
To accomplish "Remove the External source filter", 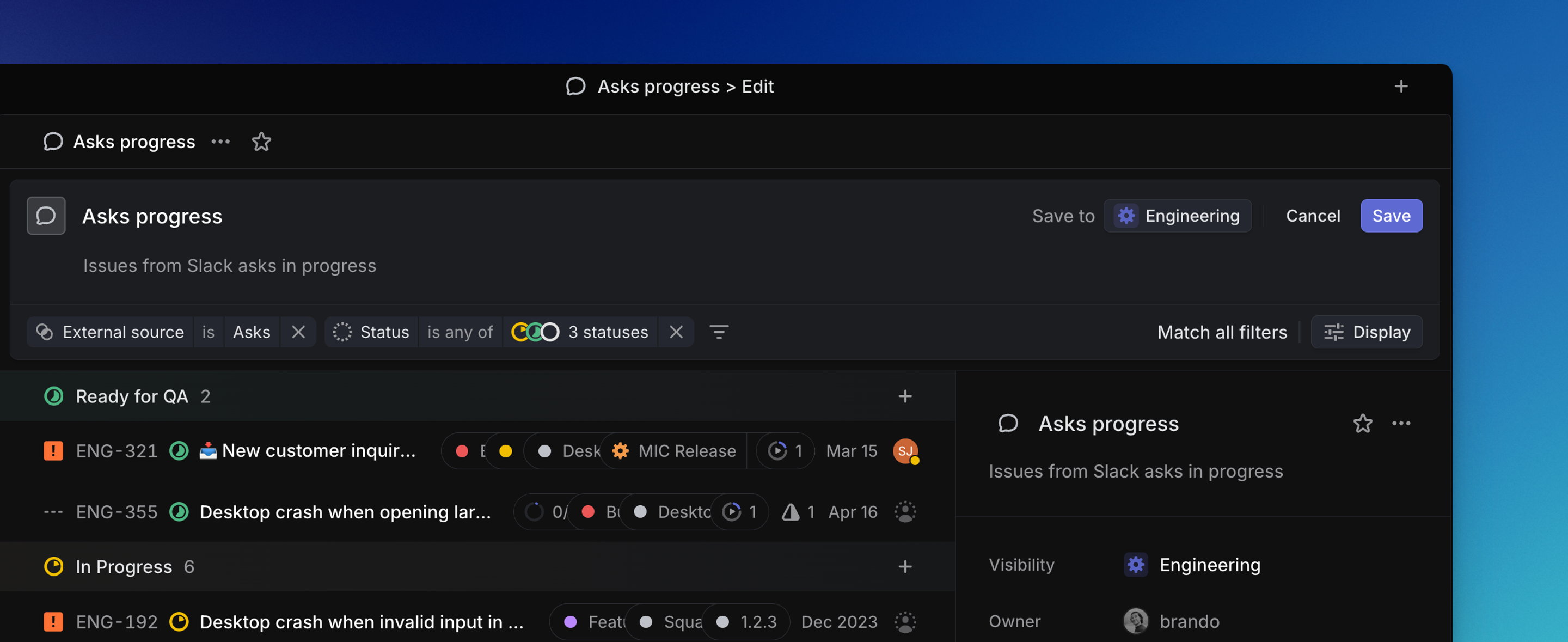I will click(298, 332).
